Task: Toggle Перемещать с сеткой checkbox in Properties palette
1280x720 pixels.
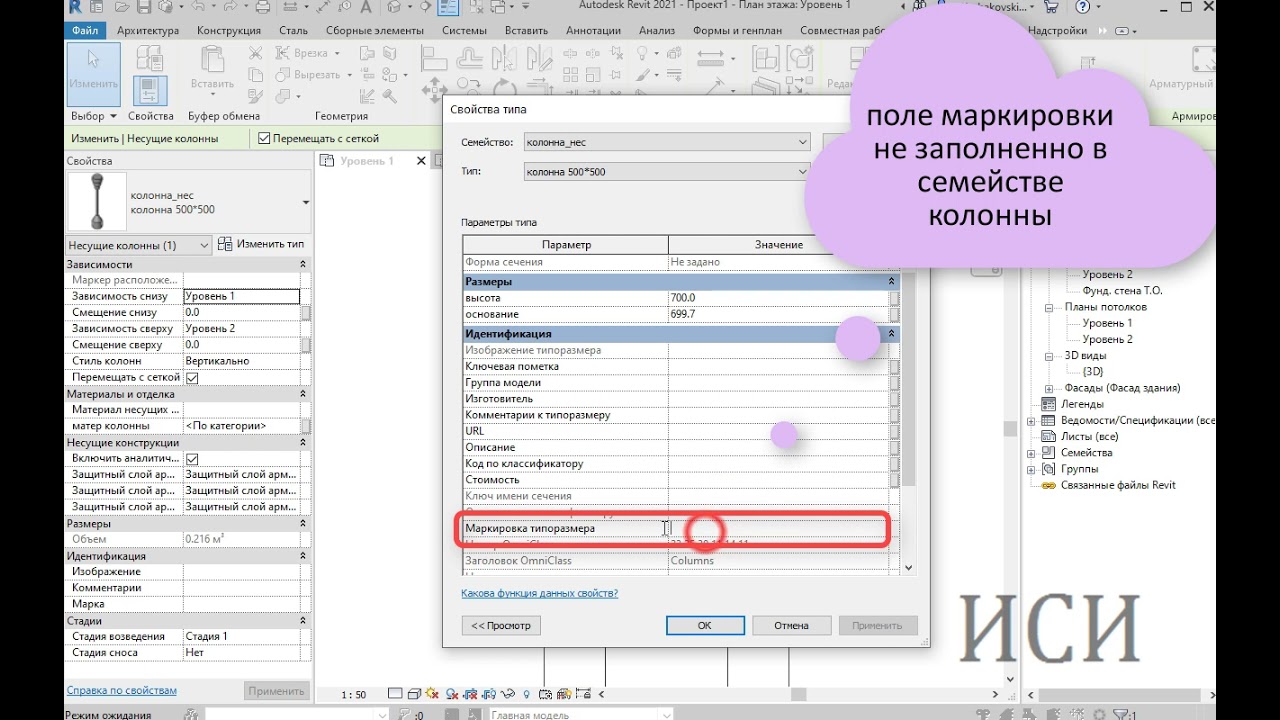Action: pyautogui.click(x=192, y=378)
